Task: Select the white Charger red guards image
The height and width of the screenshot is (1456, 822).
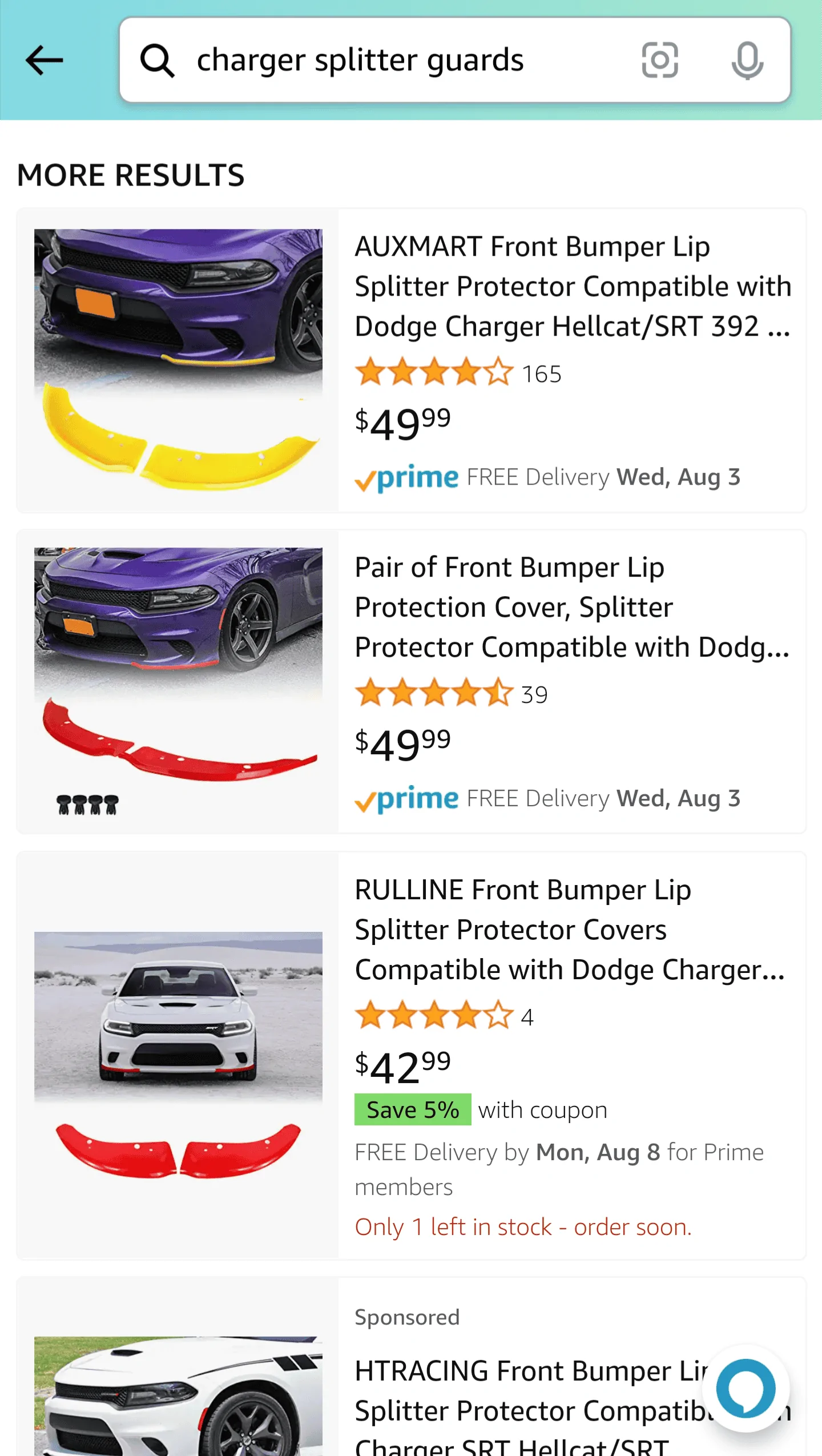Action: point(178,1055)
